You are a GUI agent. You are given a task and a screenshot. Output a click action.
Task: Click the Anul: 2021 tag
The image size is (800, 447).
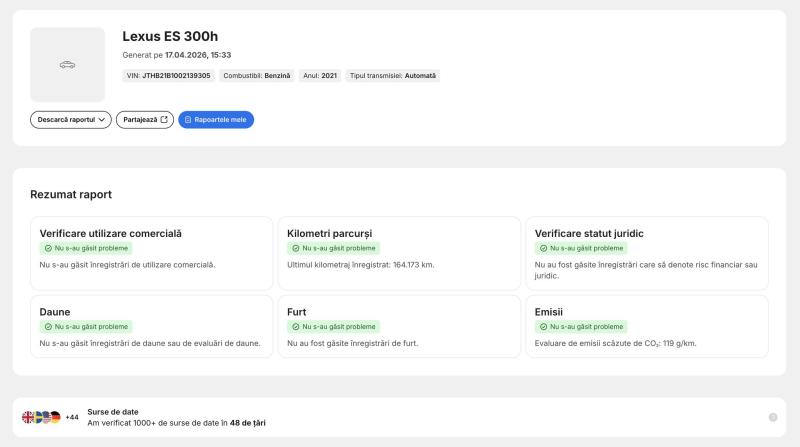[x=320, y=75]
